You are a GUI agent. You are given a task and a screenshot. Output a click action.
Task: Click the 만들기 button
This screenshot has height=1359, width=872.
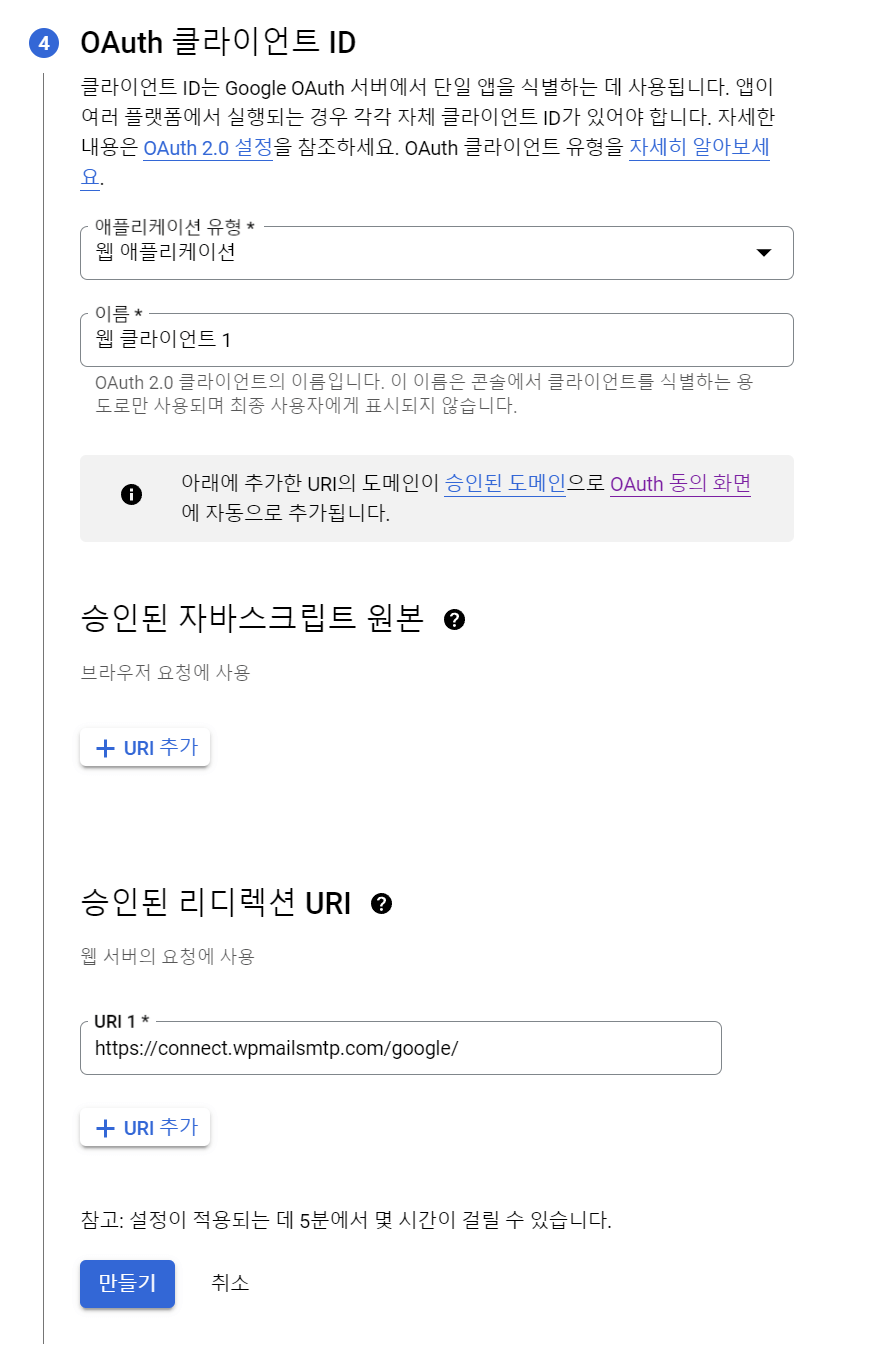(x=127, y=1284)
